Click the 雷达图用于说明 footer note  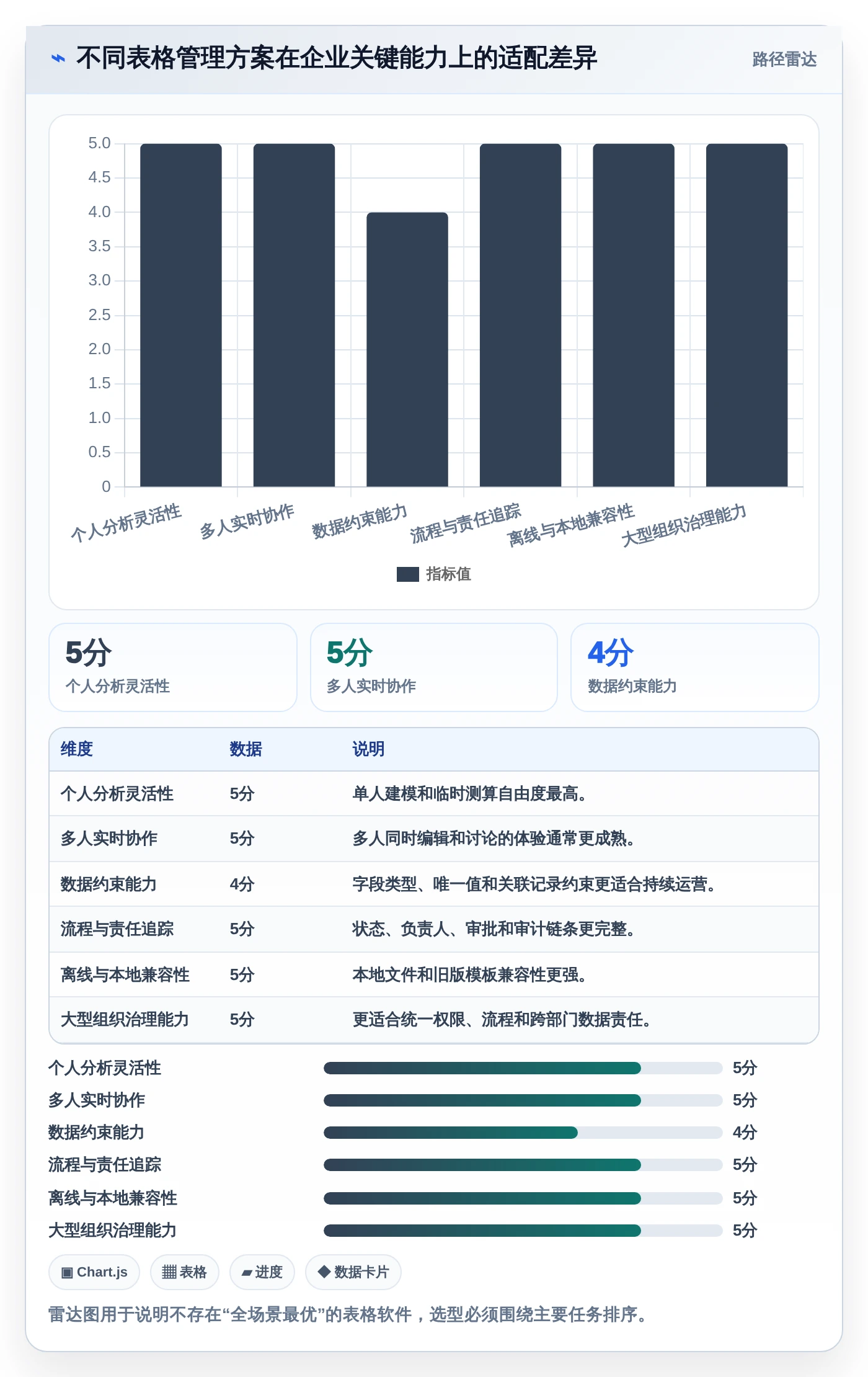[x=348, y=1314]
